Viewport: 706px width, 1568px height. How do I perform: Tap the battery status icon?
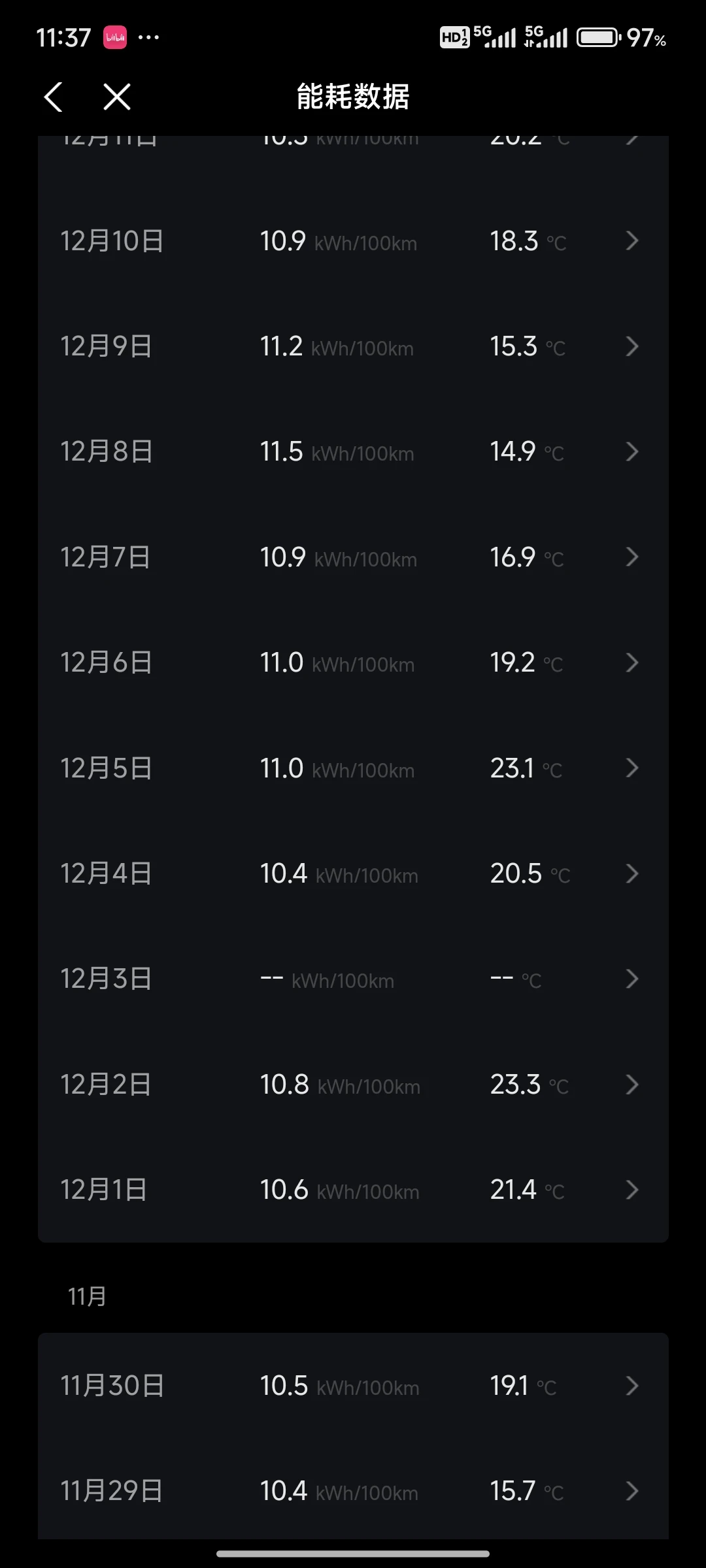pyautogui.click(x=598, y=38)
